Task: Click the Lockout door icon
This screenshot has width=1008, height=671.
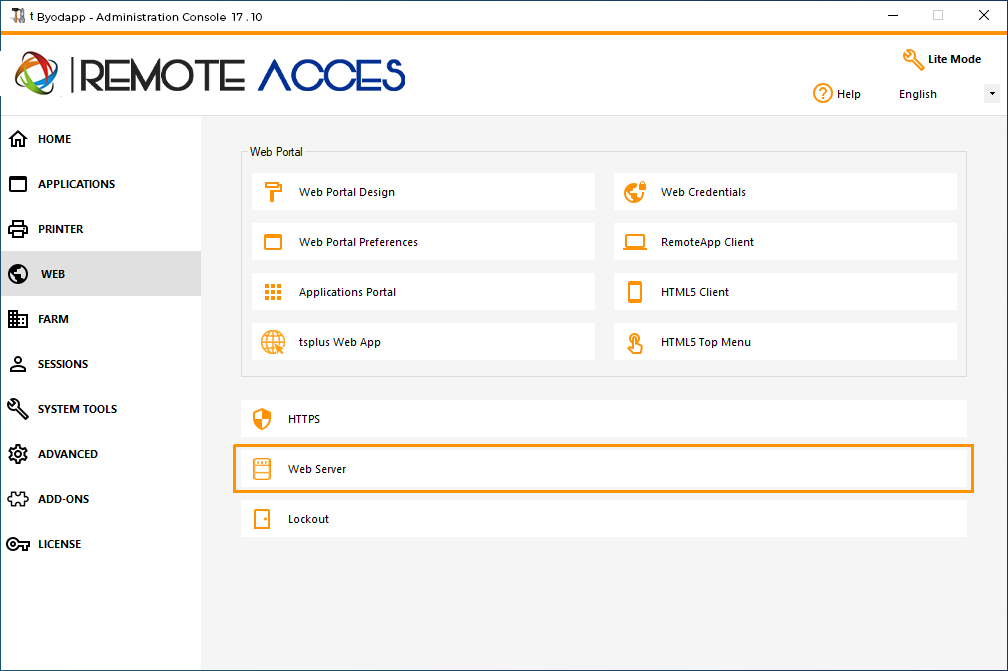Action: coord(262,519)
